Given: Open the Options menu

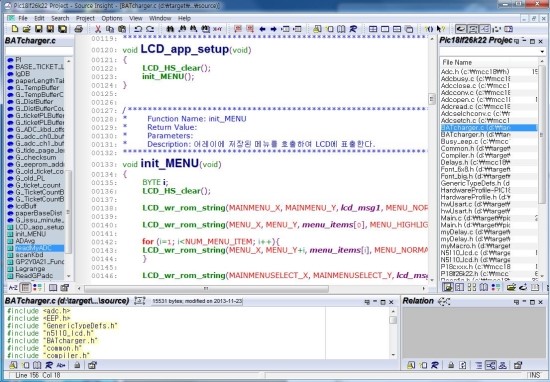Looking at the screenshot, I should click(x=112, y=18).
